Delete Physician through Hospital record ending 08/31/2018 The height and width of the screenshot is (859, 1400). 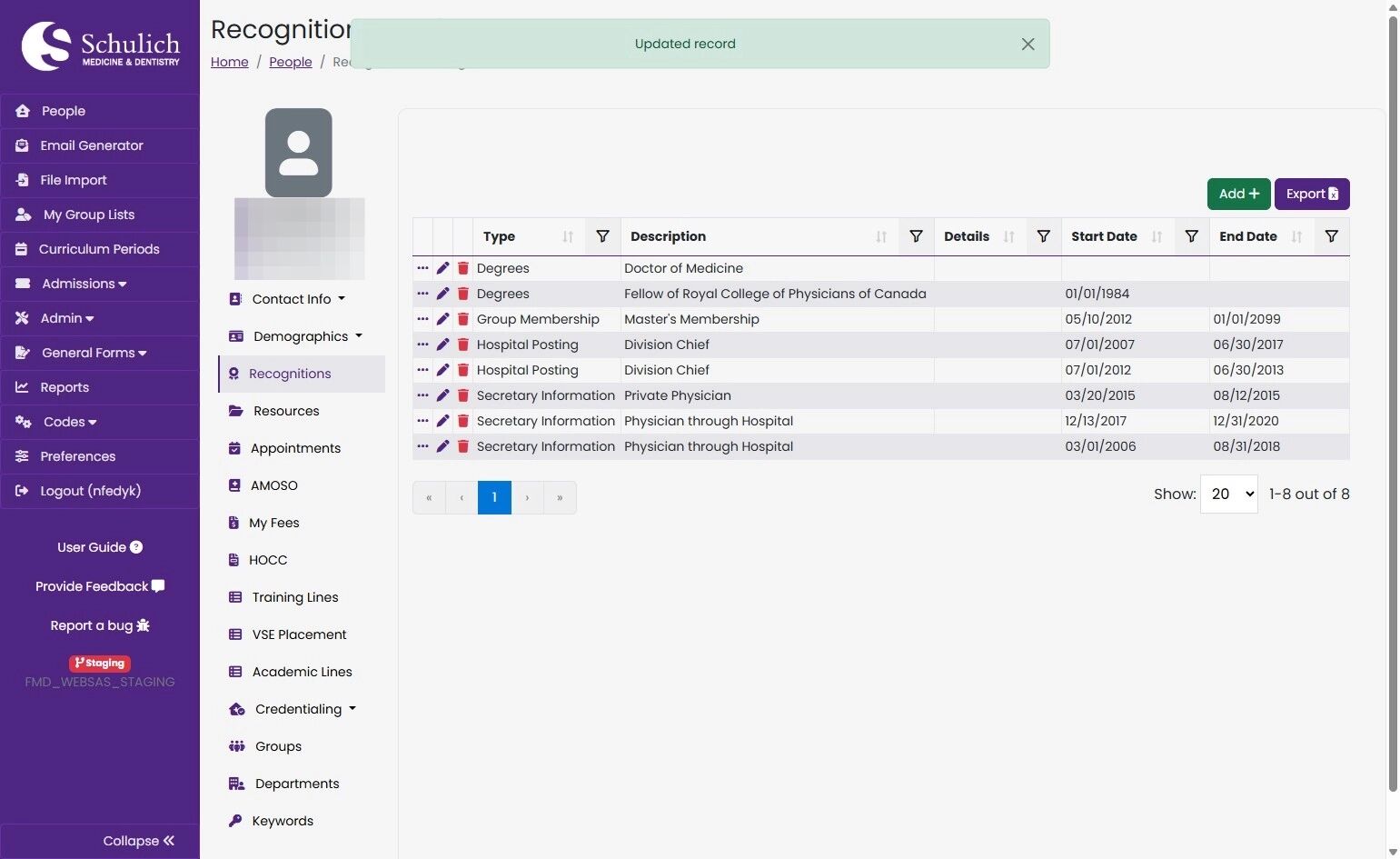pyautogui.click(x=463, y=446)
